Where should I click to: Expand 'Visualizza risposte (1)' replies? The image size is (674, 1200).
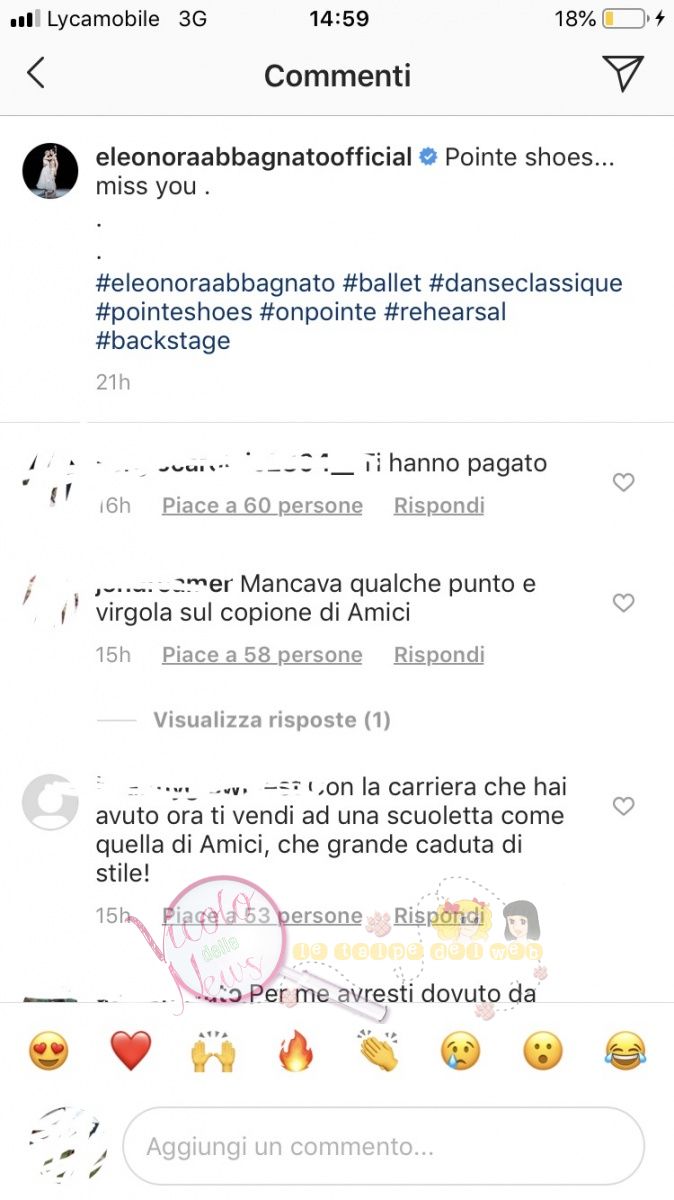click(271, 720)
